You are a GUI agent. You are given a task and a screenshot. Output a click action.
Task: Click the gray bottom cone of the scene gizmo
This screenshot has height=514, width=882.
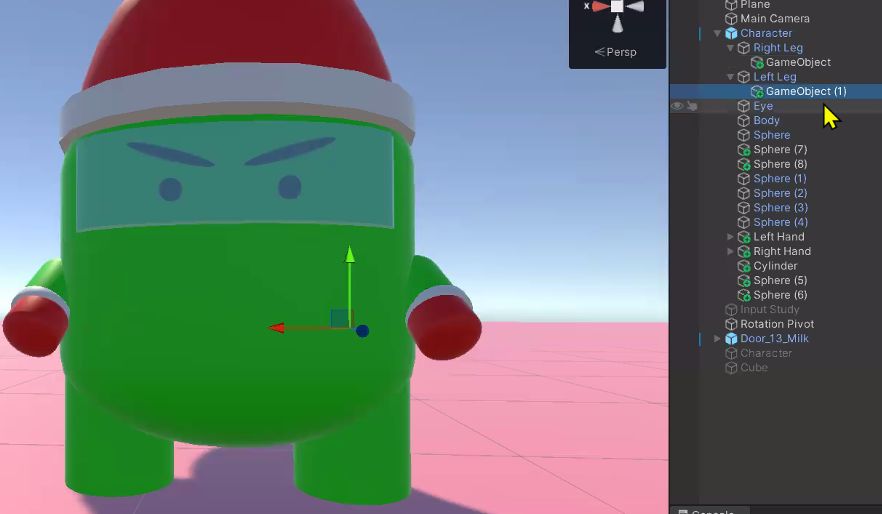[617, 24]
